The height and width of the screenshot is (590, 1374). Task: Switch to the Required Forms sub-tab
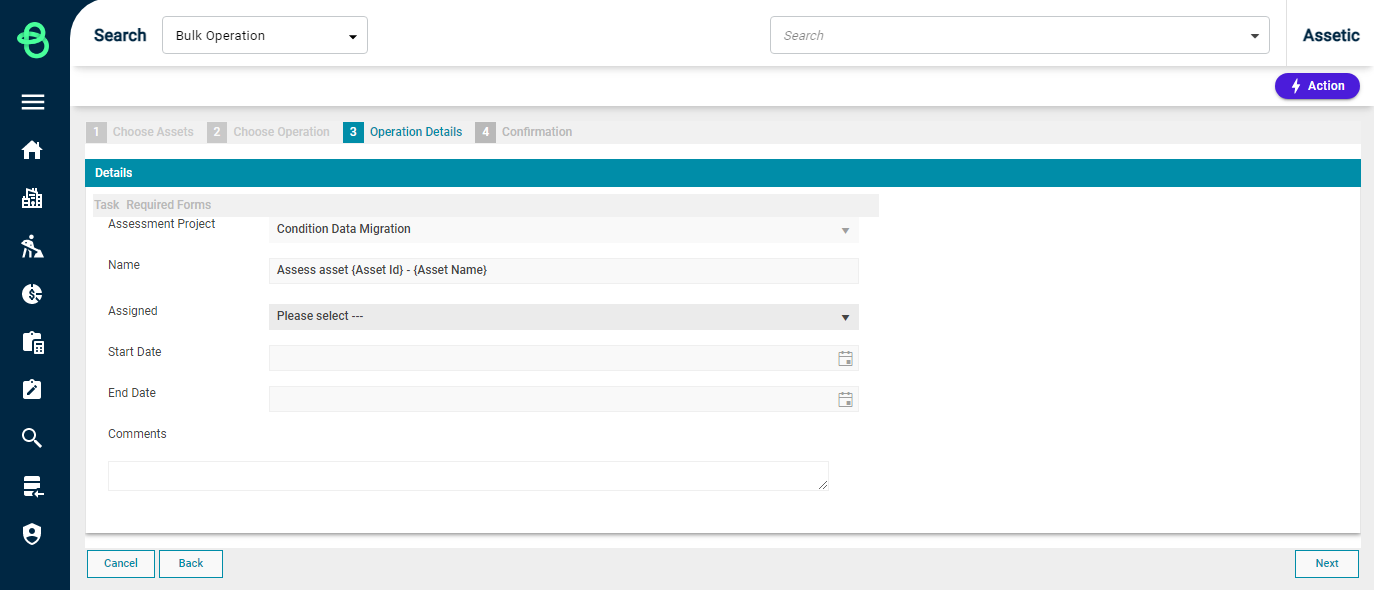[168, 205]
